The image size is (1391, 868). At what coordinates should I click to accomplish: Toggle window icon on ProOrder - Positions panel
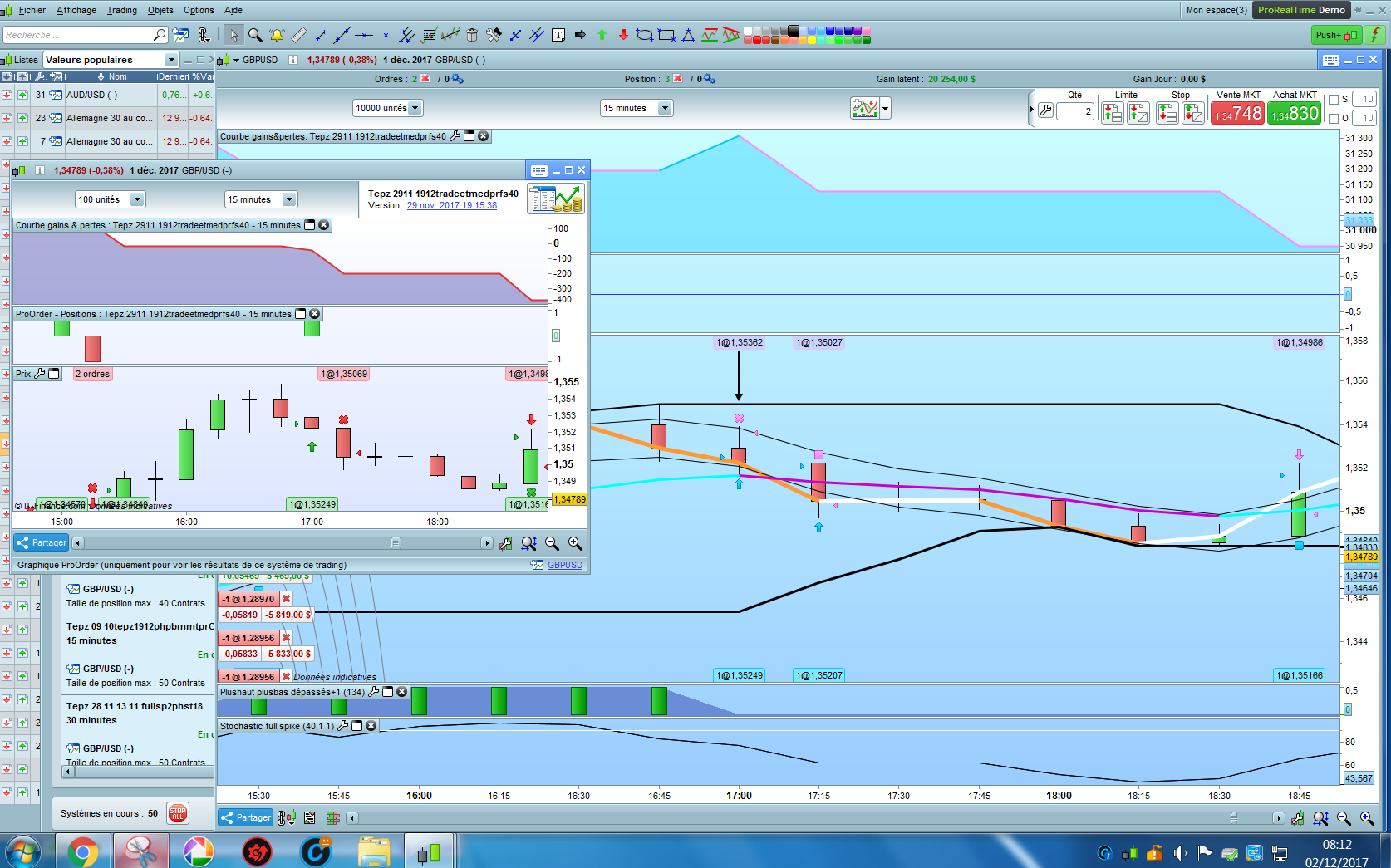point(301,314)
